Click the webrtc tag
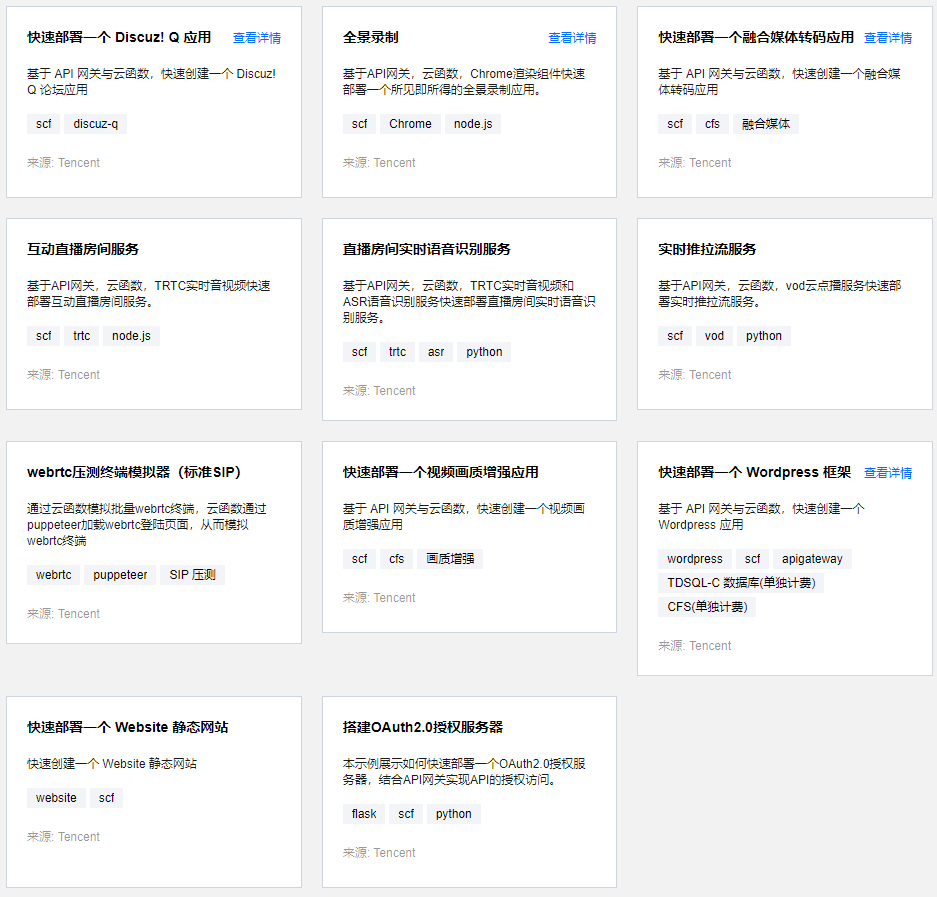The width and height of the screenshot is (937, 897). pos(53,575)
